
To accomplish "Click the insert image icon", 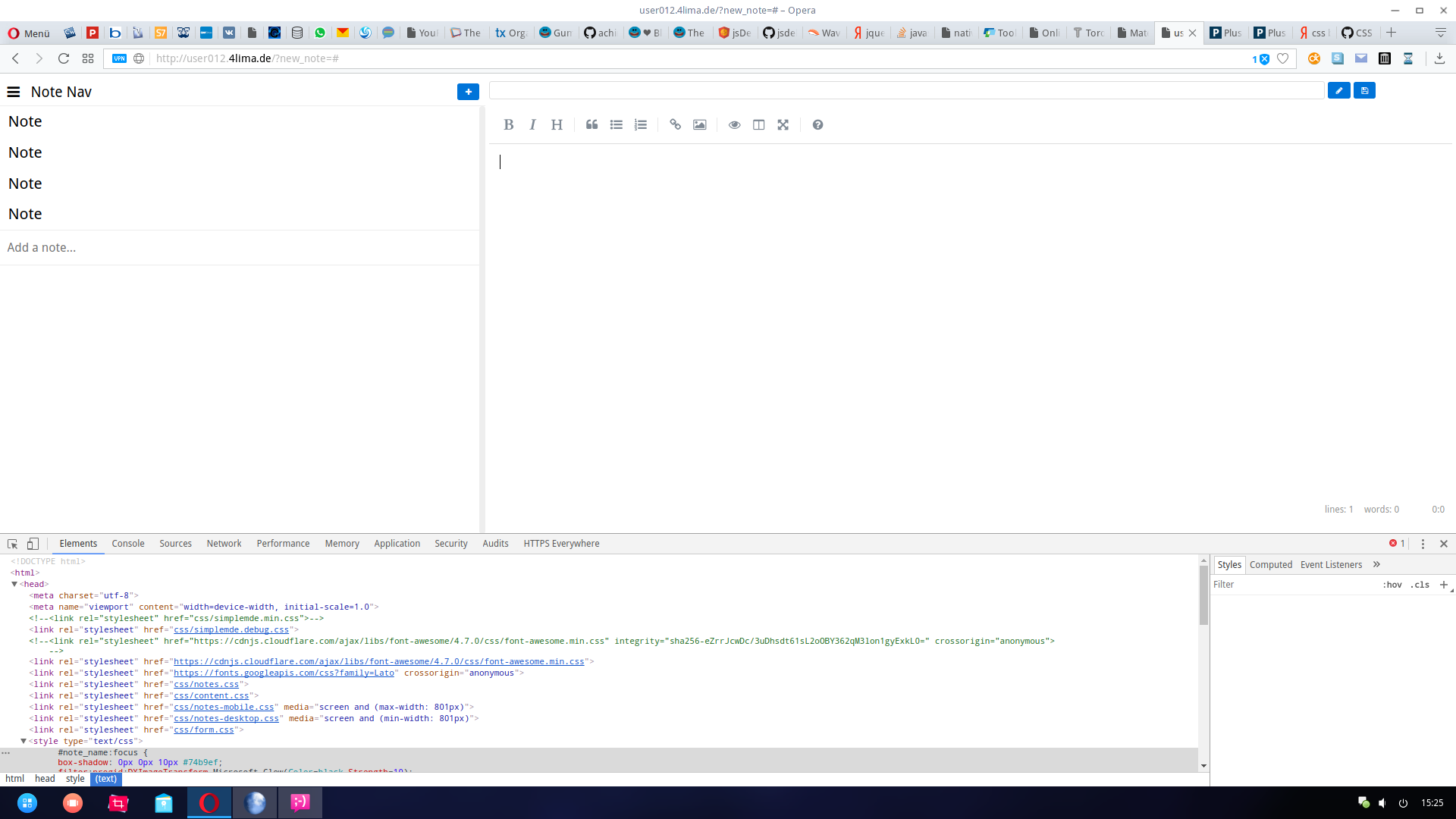I will (700, 125).
